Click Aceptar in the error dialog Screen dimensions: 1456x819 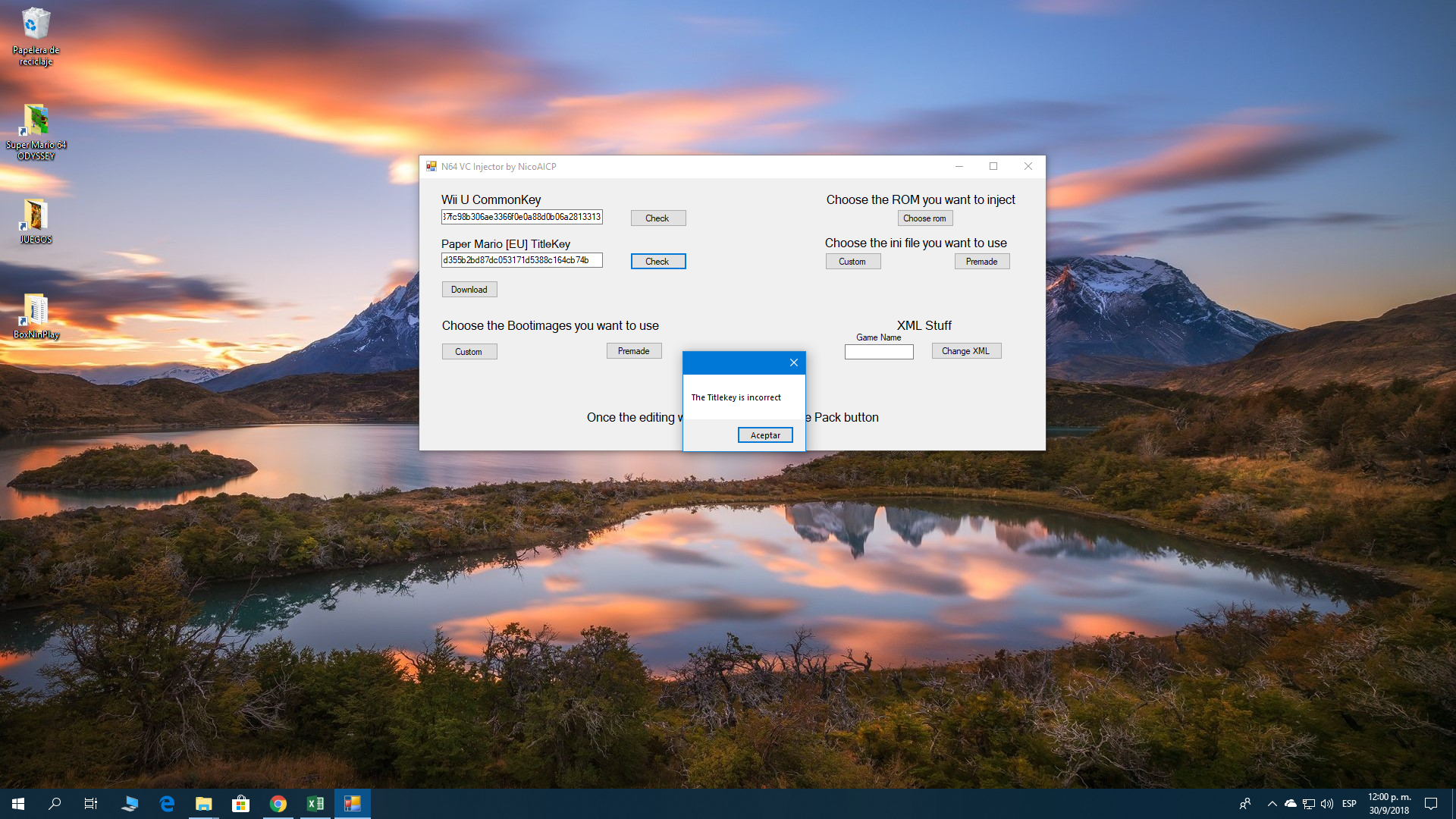pos(765,435)
